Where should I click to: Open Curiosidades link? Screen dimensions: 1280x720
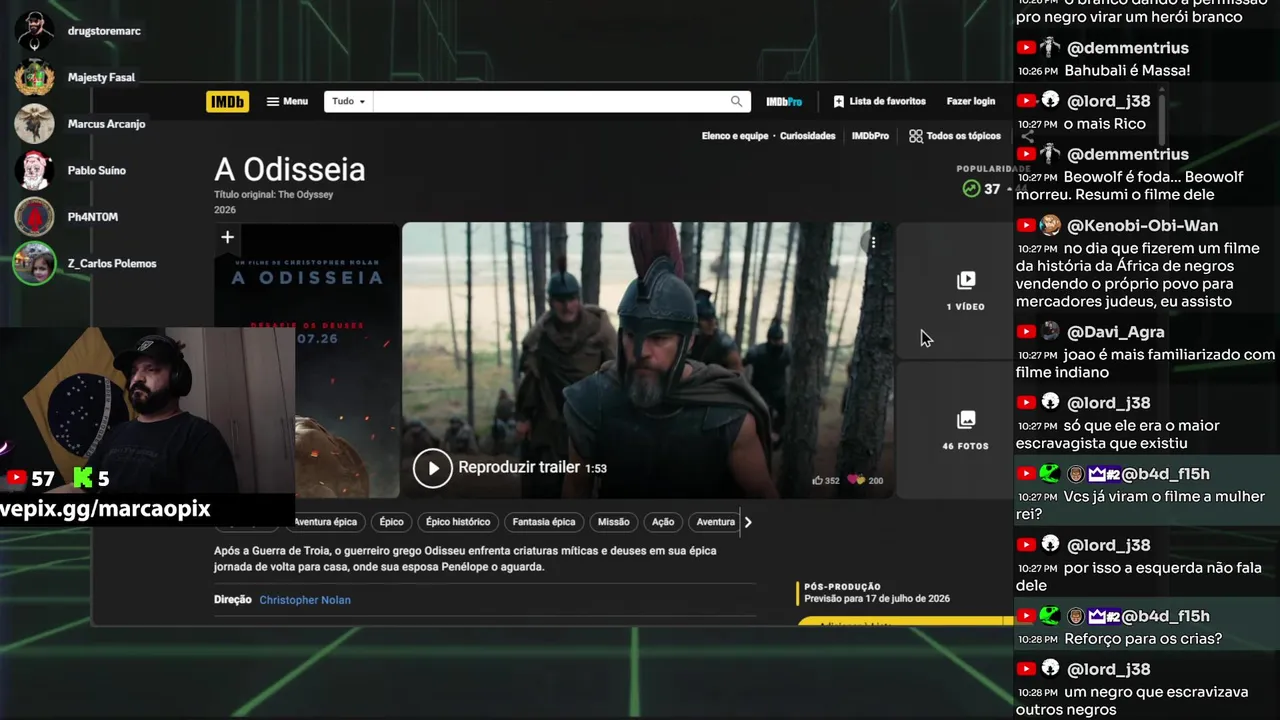[x=808, y=136]
